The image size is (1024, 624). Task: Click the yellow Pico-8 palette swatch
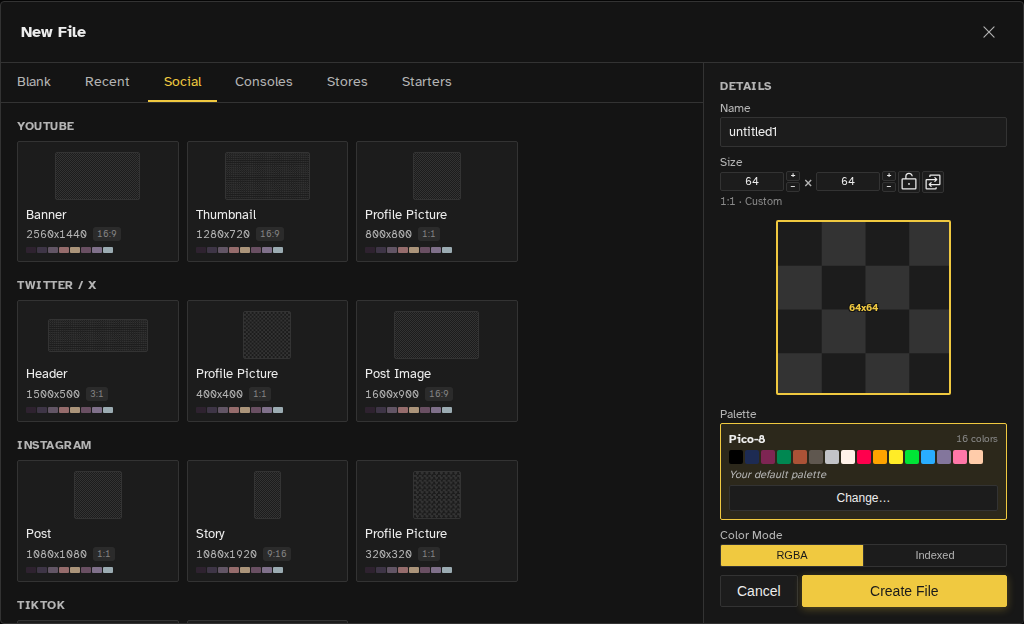point(895,457)
